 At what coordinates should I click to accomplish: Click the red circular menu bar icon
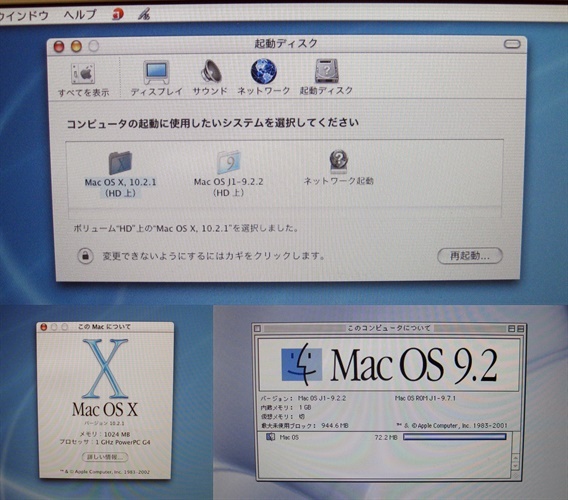click(x=117, y=14)
